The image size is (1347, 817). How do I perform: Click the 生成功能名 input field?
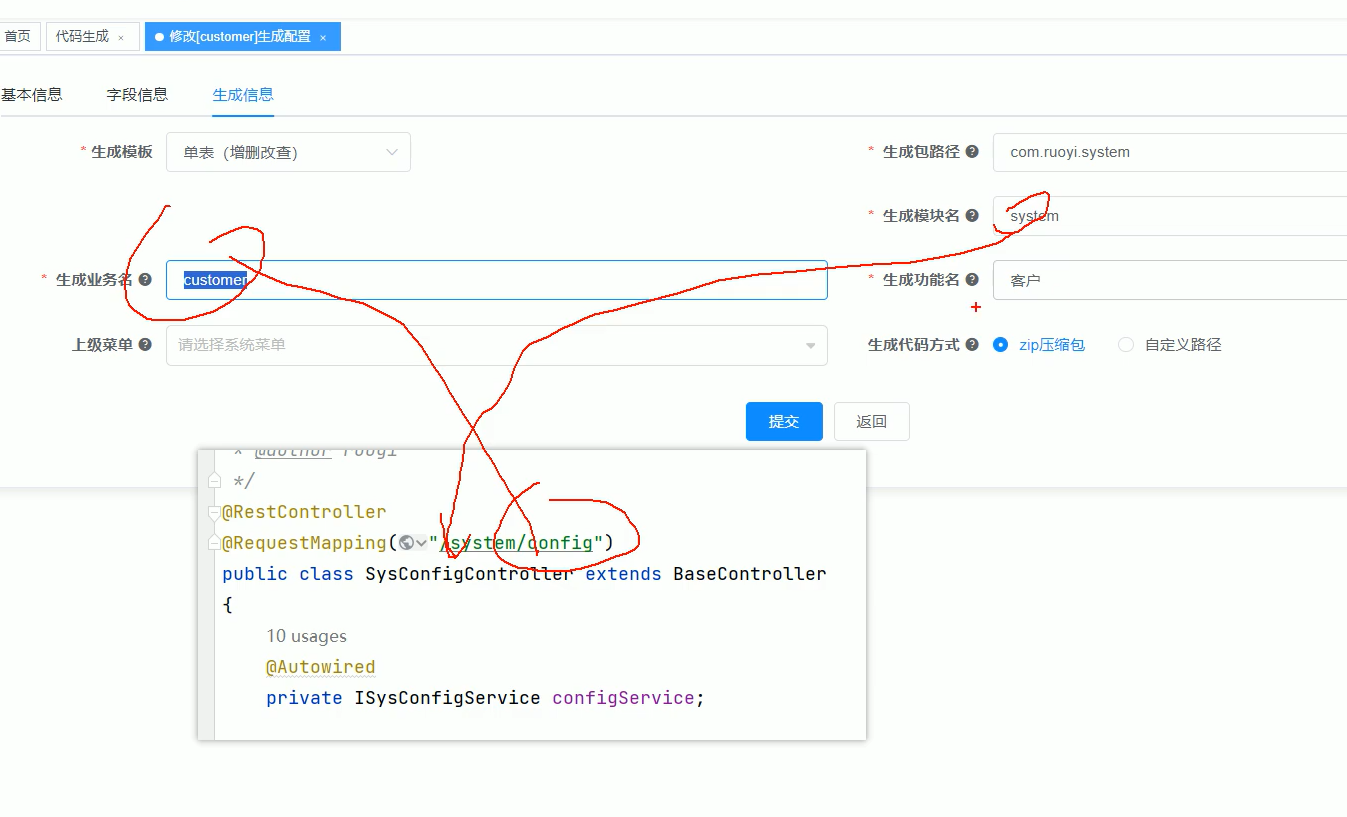1170,280
